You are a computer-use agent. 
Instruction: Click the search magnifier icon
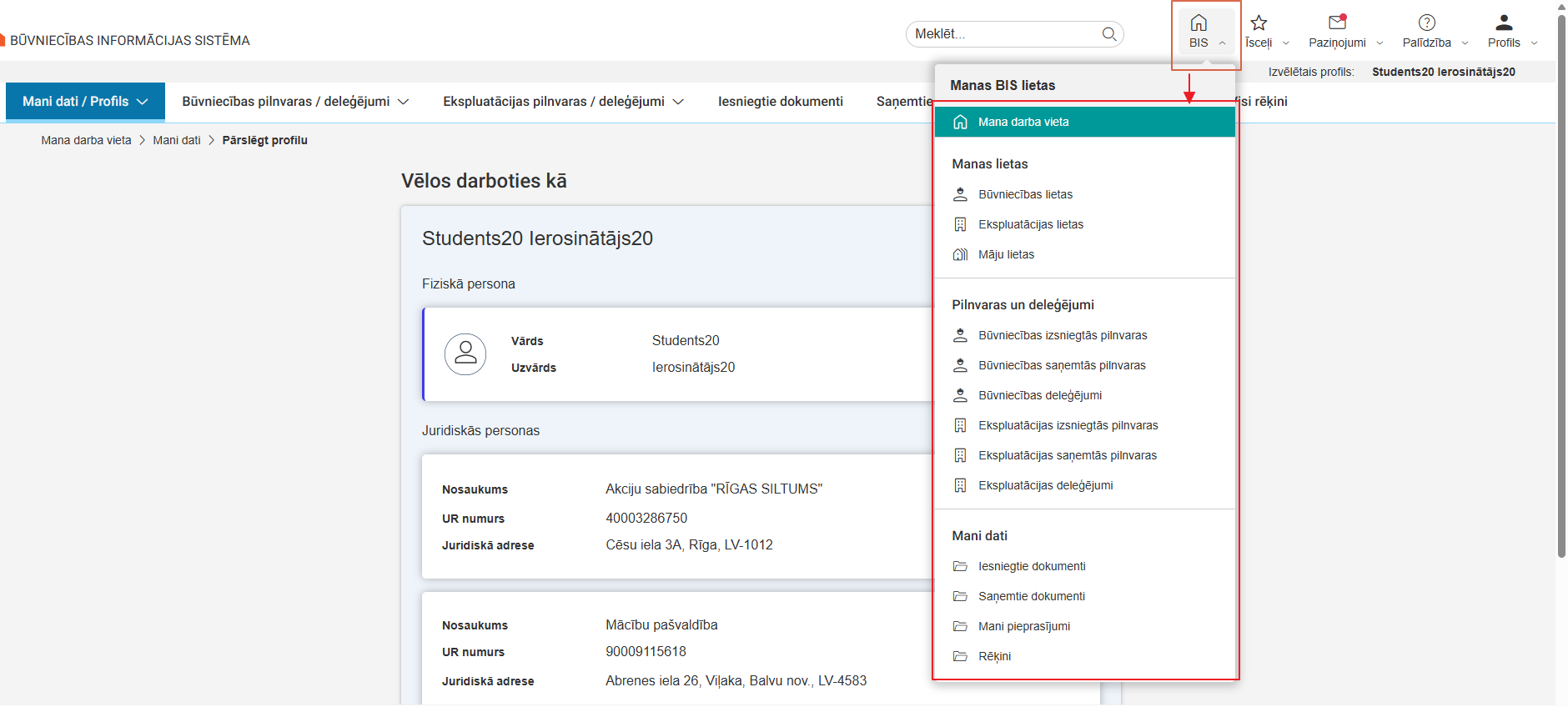[x=1108, y=34]
